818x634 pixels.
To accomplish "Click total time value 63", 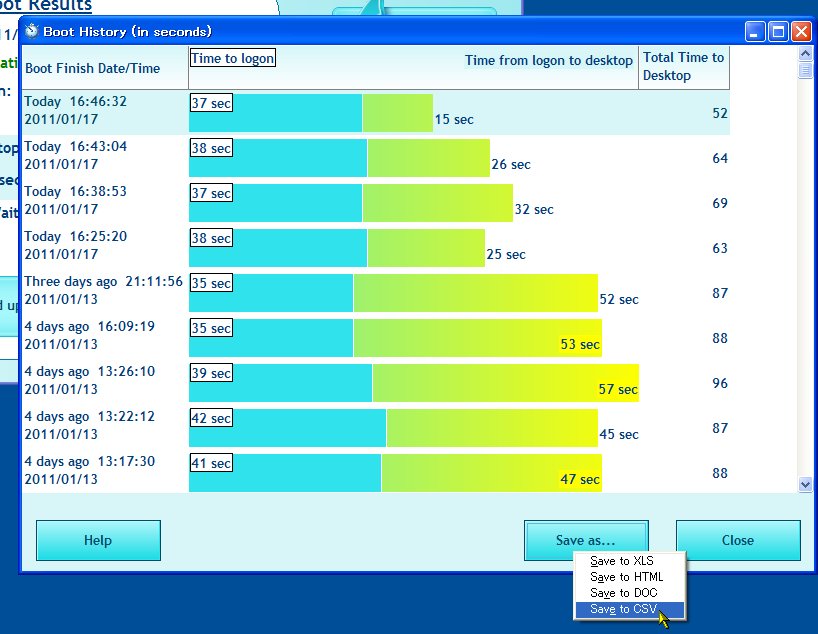I will pos(720,248).
